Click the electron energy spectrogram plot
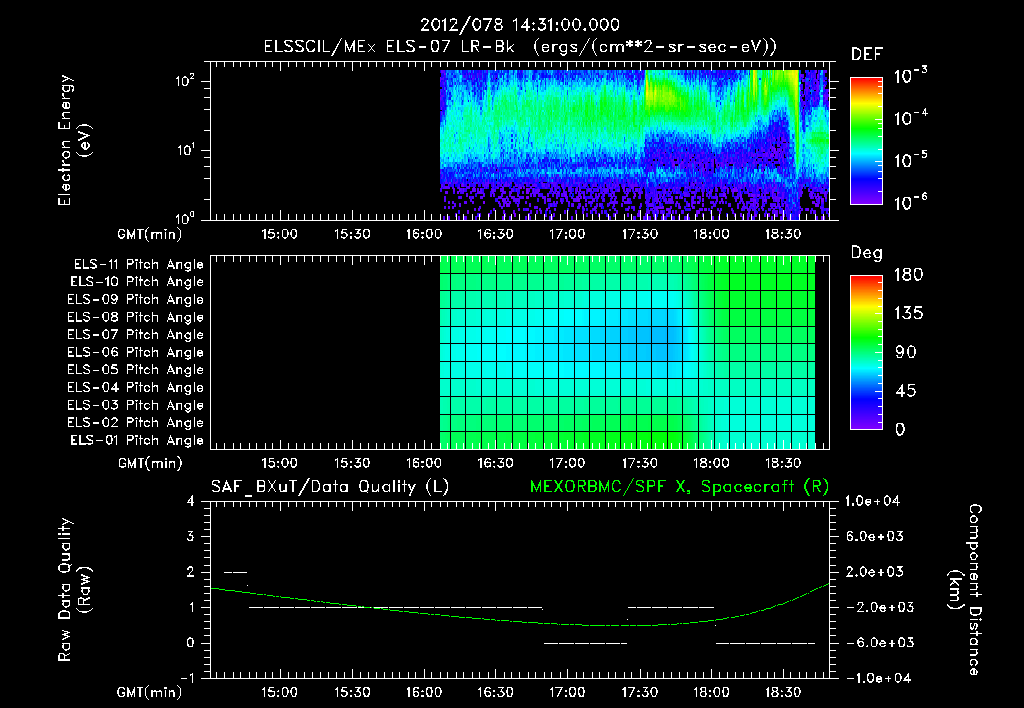Screen dimensions: 1024x708 [519, 141]
